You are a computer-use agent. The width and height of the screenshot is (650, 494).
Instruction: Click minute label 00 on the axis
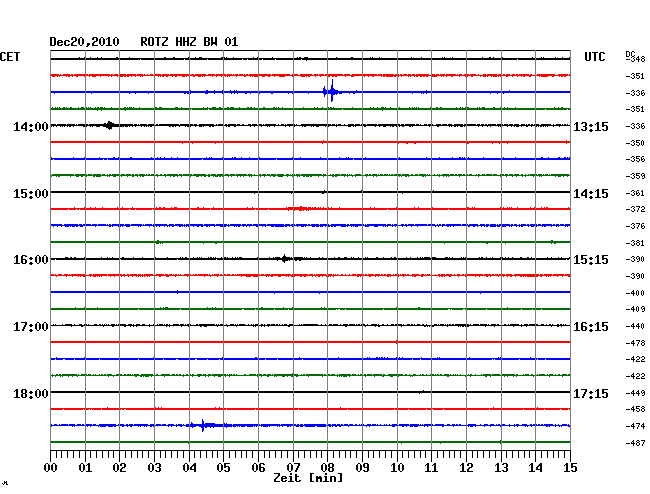pos(51,468)
